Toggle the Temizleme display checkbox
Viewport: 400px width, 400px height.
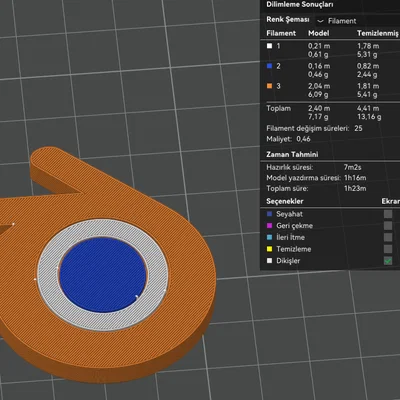(388, 249)
